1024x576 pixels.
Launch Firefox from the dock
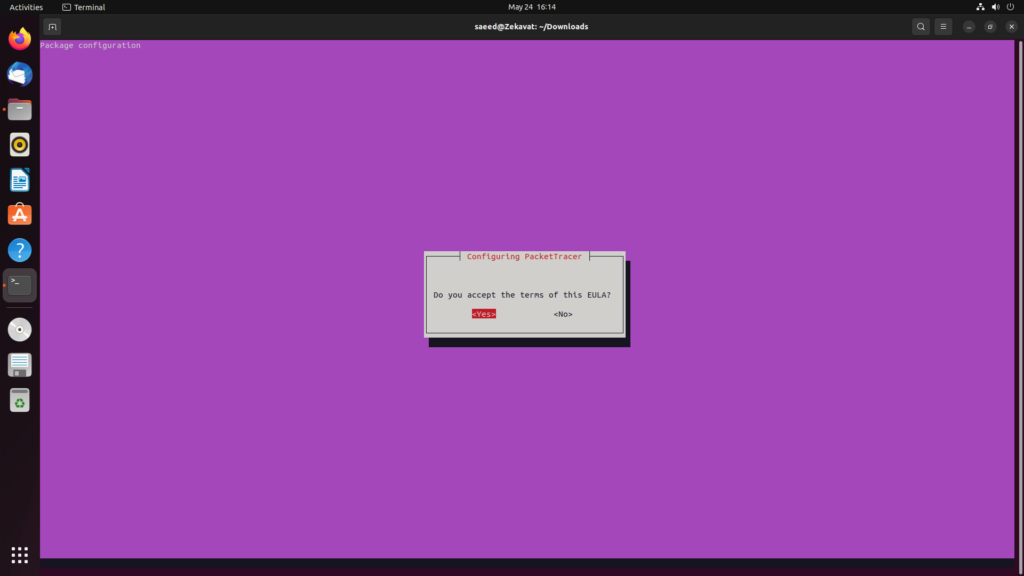[20, 39]
